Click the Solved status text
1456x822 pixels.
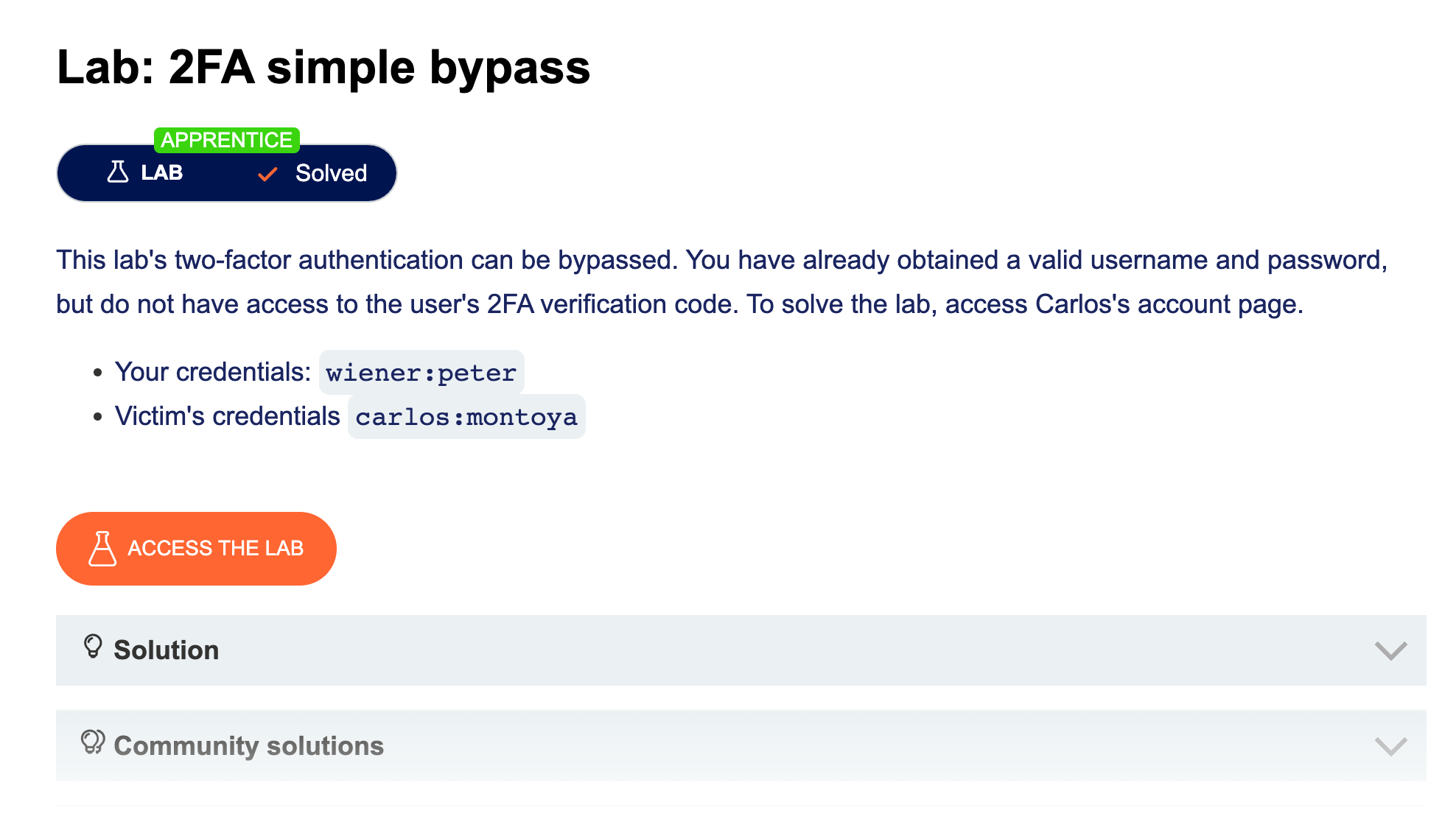click(x=331, y=173)
